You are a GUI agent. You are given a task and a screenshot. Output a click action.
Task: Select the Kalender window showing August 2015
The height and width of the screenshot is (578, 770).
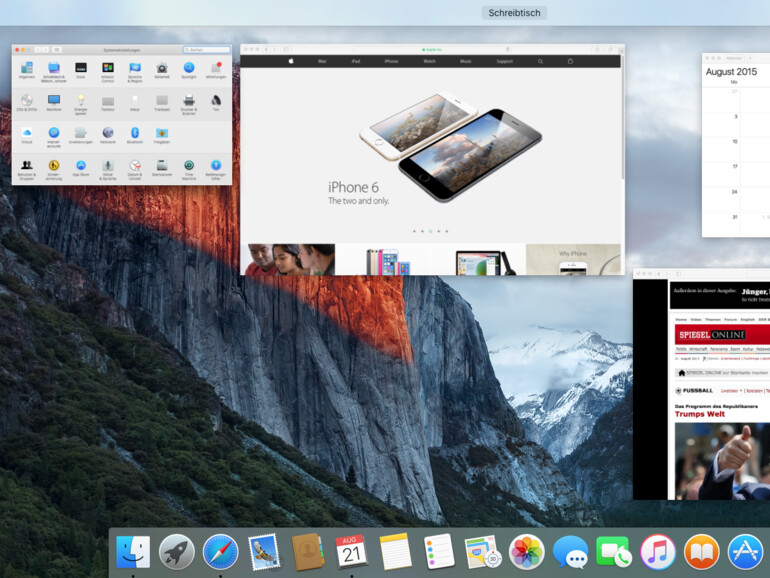[x=736, y=145]
